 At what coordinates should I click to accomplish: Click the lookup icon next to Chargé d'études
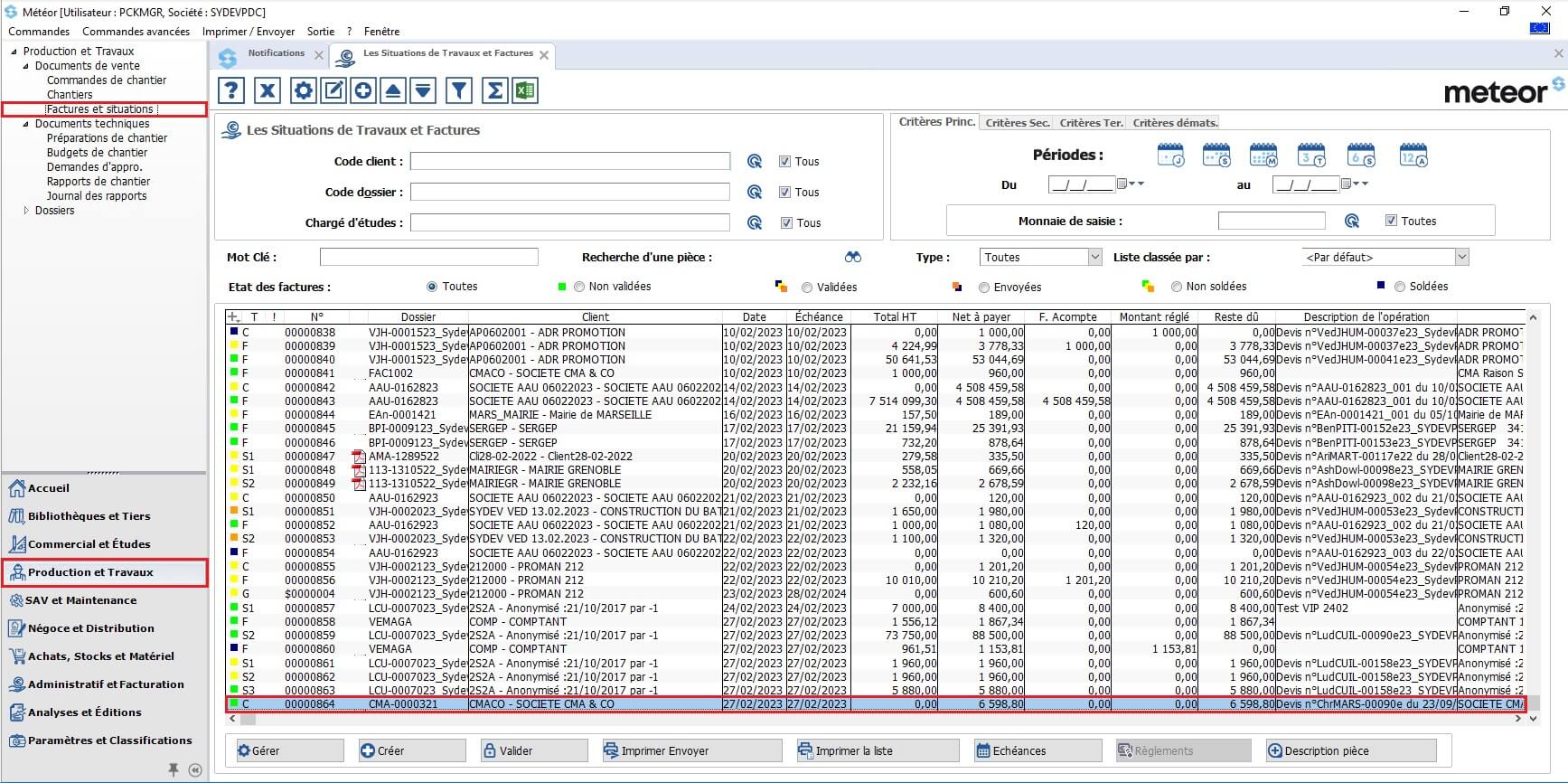755,223
